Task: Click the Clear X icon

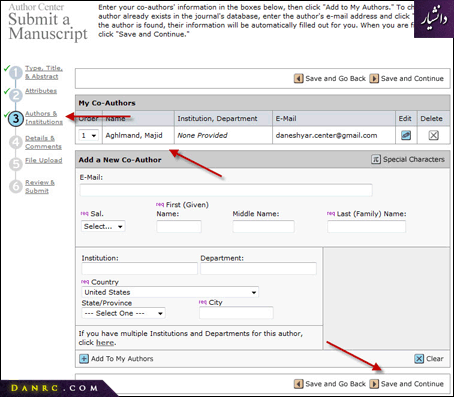Action: pos(419,359)
